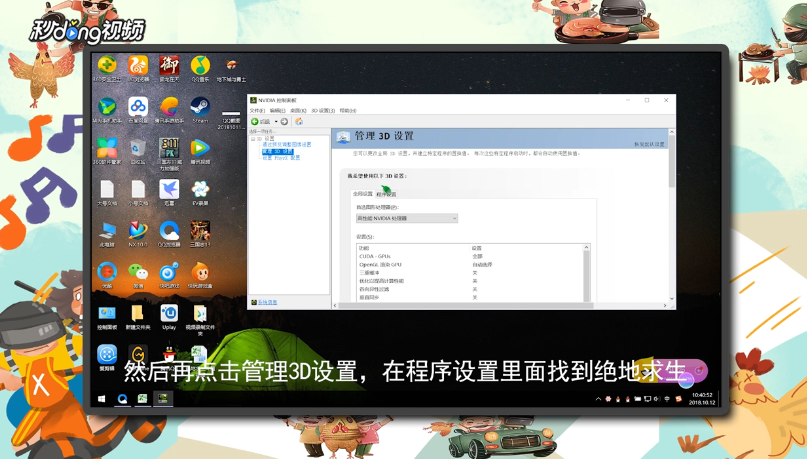Open 地下城与勇士 desktop icon
The height and width of the screenshot is (459, 807).
tap(231, 69)
